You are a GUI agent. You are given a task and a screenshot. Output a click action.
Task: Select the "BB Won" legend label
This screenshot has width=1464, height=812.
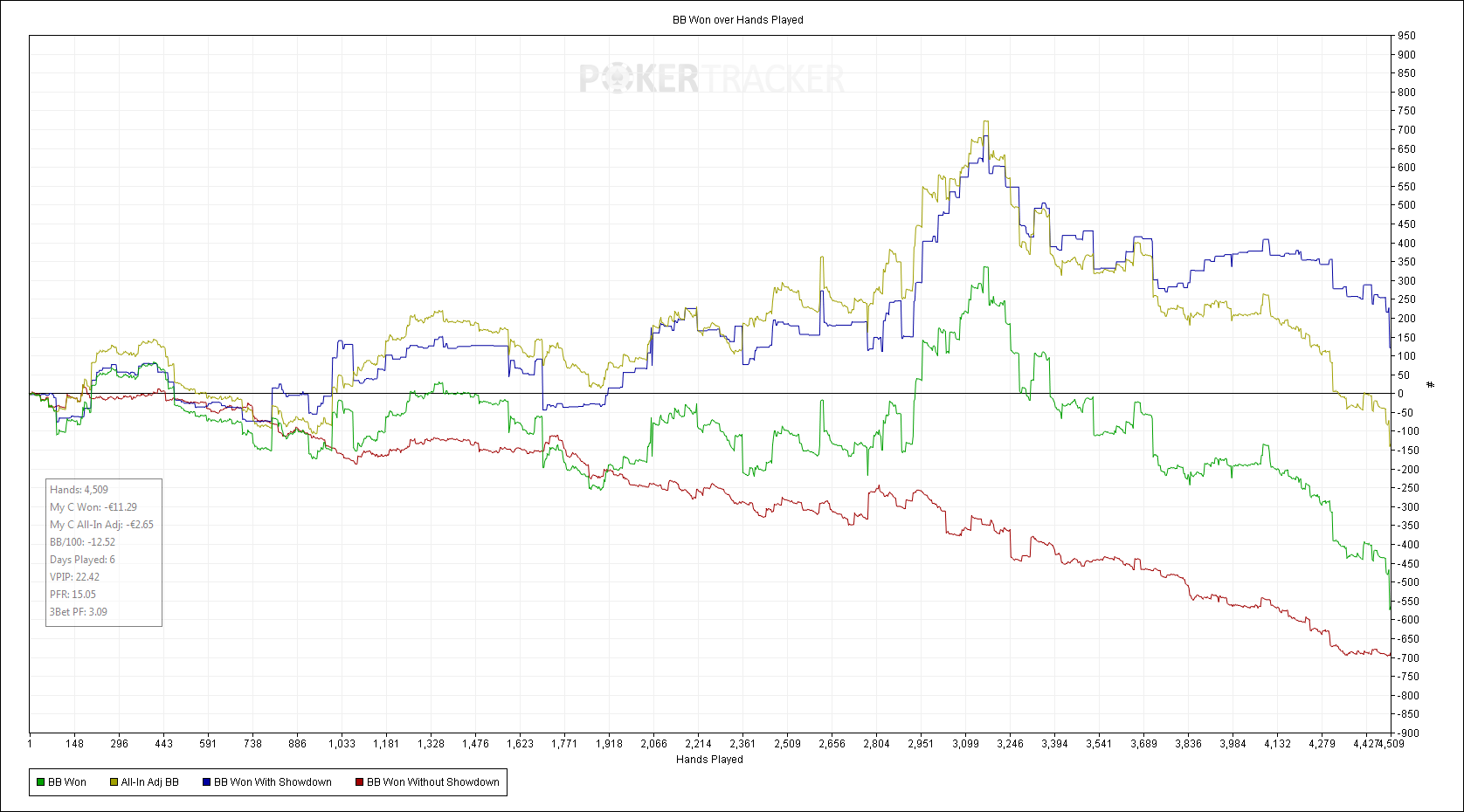coord(67,782)
